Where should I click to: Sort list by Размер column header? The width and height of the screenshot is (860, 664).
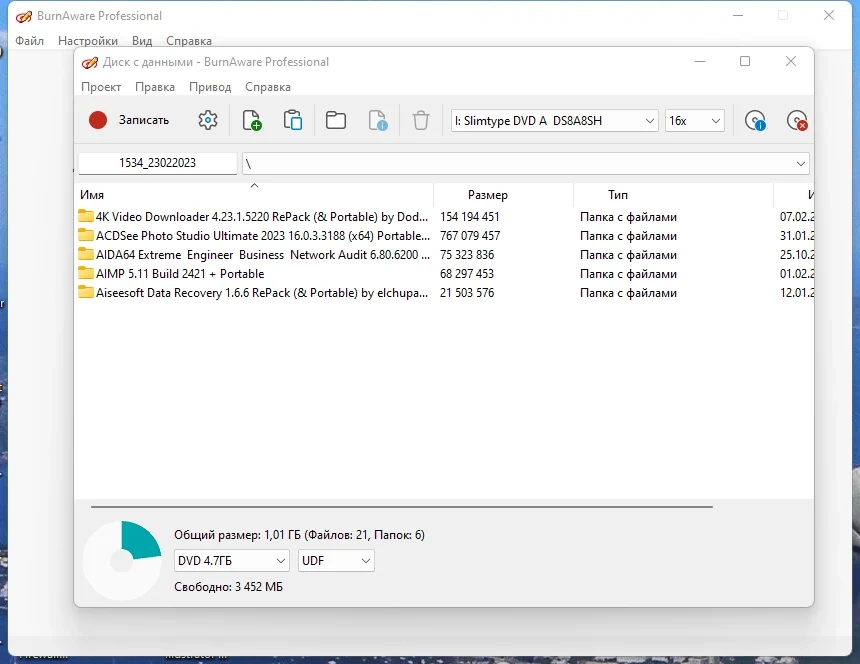(488, 195)
